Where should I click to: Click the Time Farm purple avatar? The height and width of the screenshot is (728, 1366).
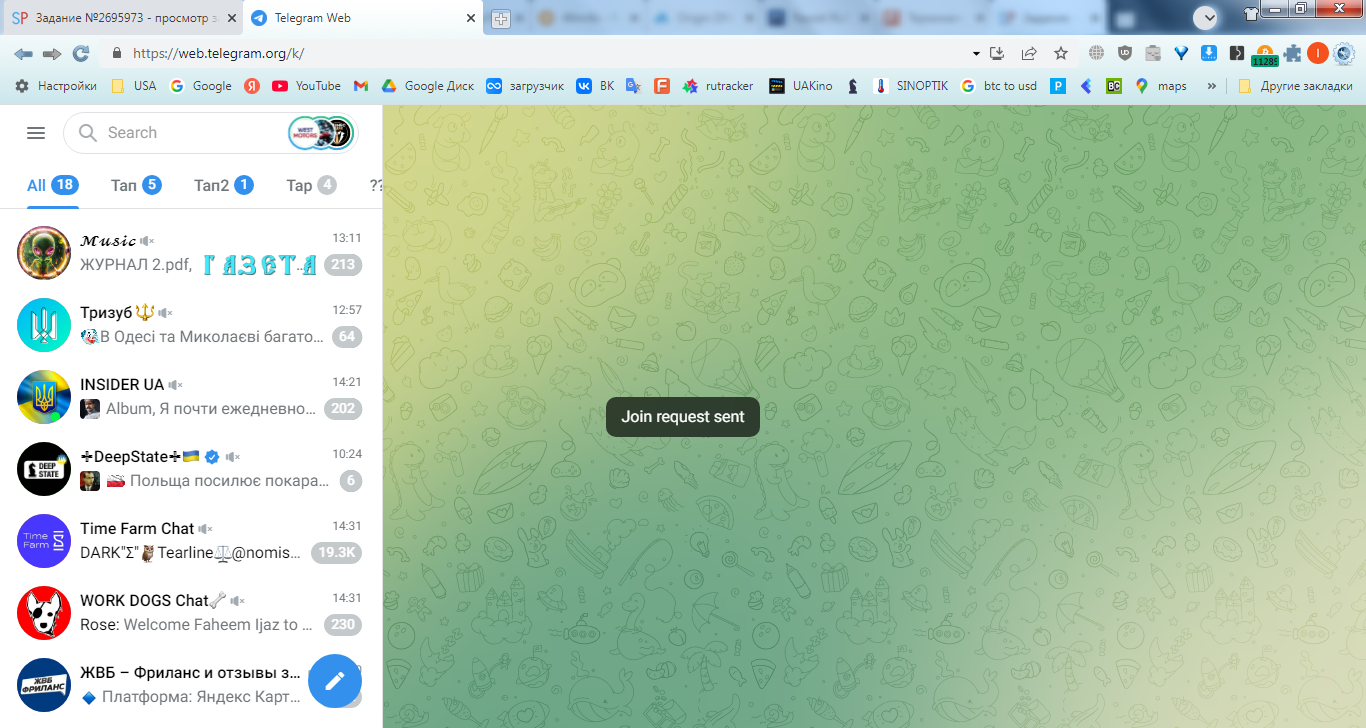(44, 541)
